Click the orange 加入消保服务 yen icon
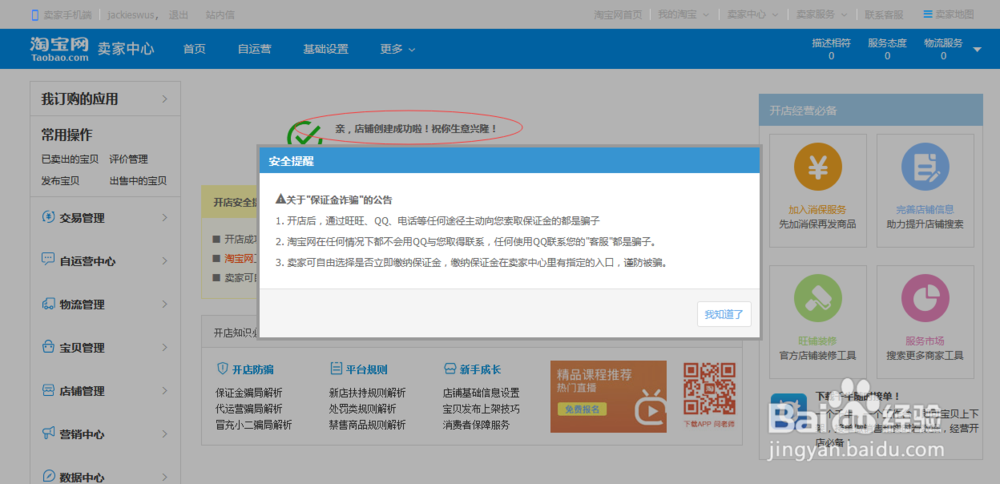Viewport: 1000px width, 484px height. point(818,166)
